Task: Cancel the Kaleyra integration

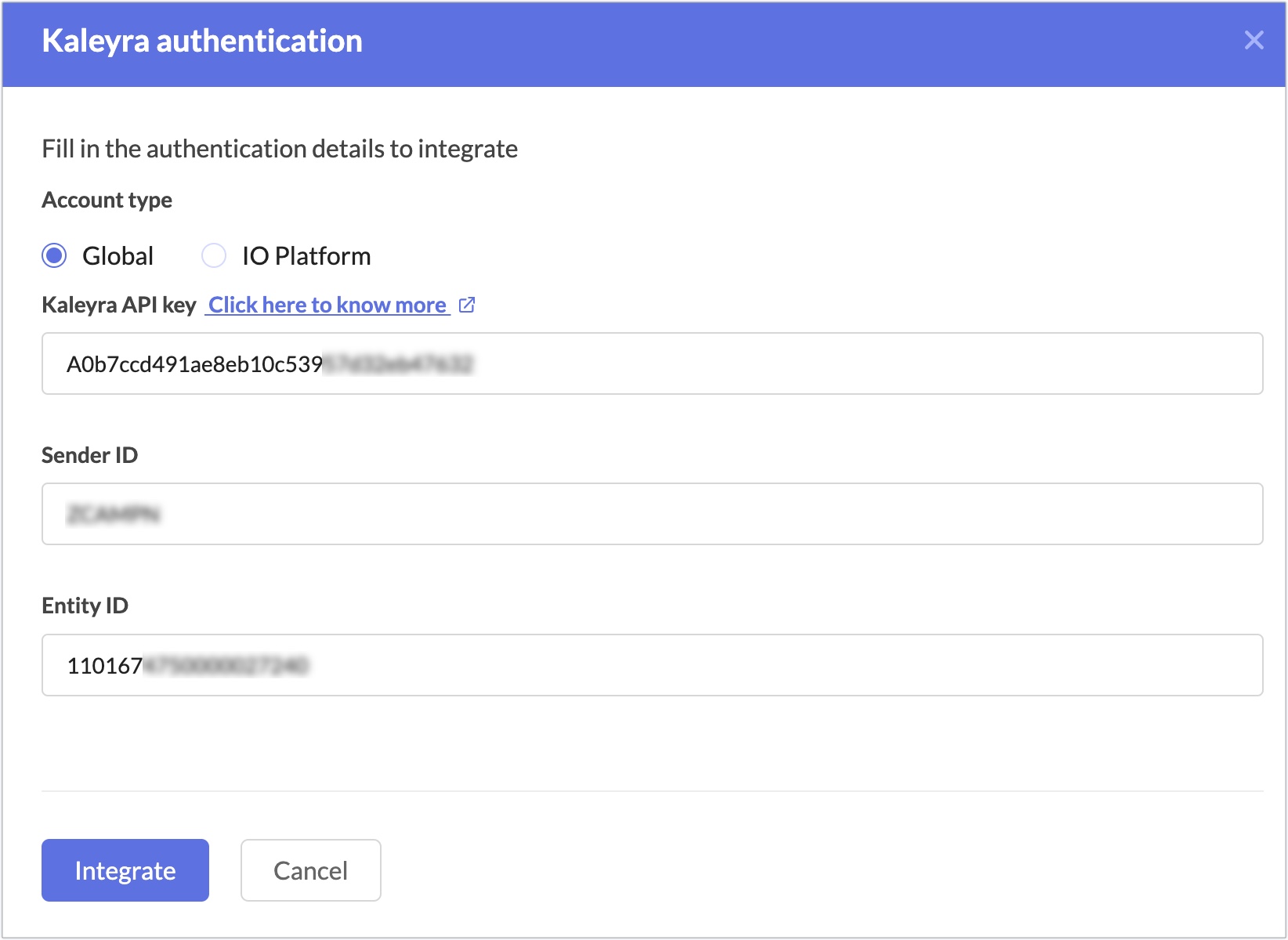Action: [311, 870]
